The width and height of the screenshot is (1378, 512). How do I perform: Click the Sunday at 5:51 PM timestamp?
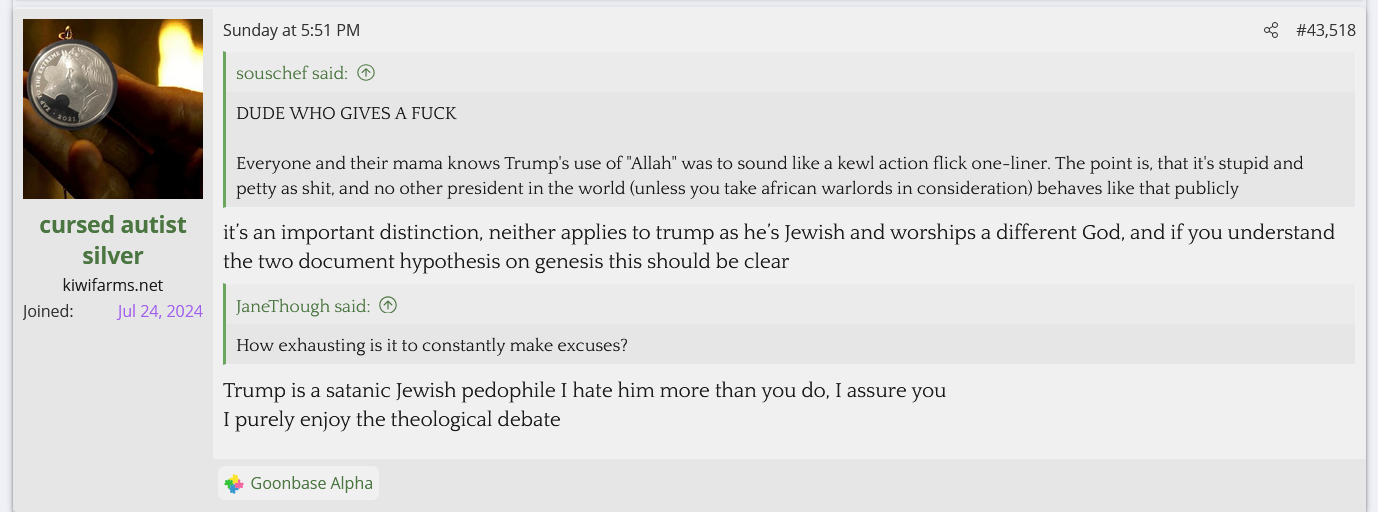[x=291, y=30]
